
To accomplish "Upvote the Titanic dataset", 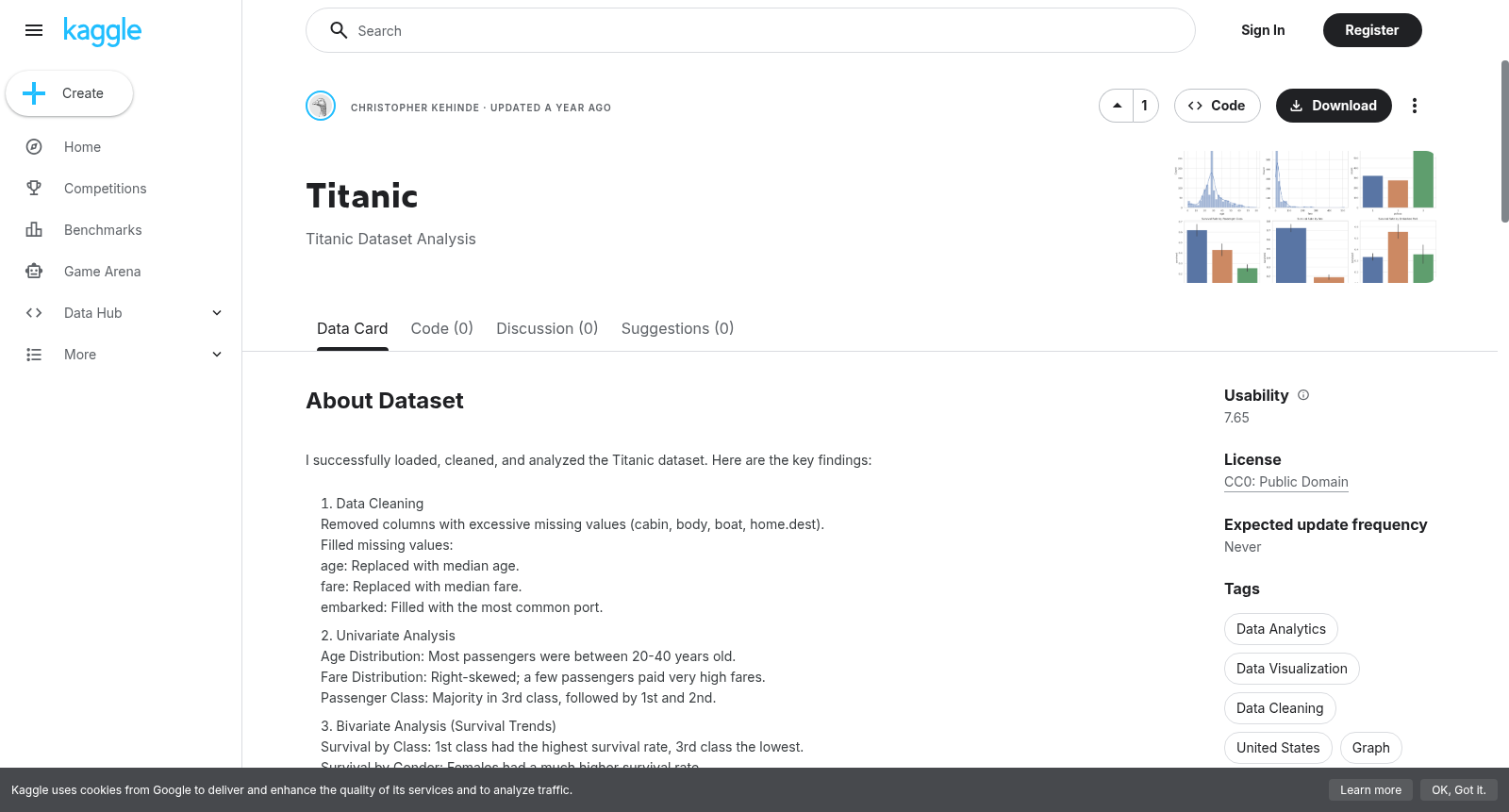I will pyautogui.click(x=1117, y=106).
